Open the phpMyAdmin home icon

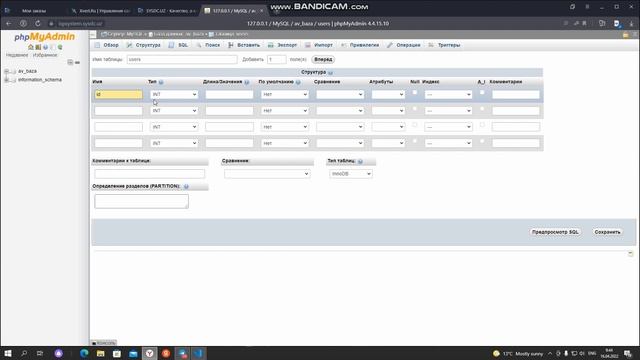coord(31,47)
